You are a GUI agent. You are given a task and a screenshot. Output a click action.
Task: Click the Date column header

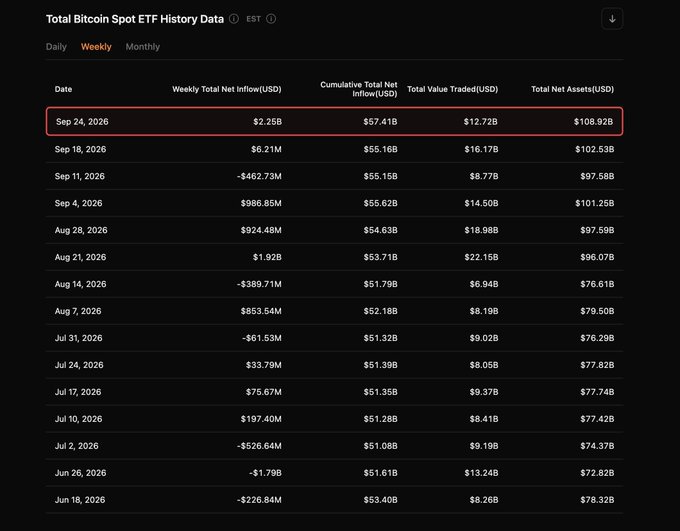coord(63,89)
